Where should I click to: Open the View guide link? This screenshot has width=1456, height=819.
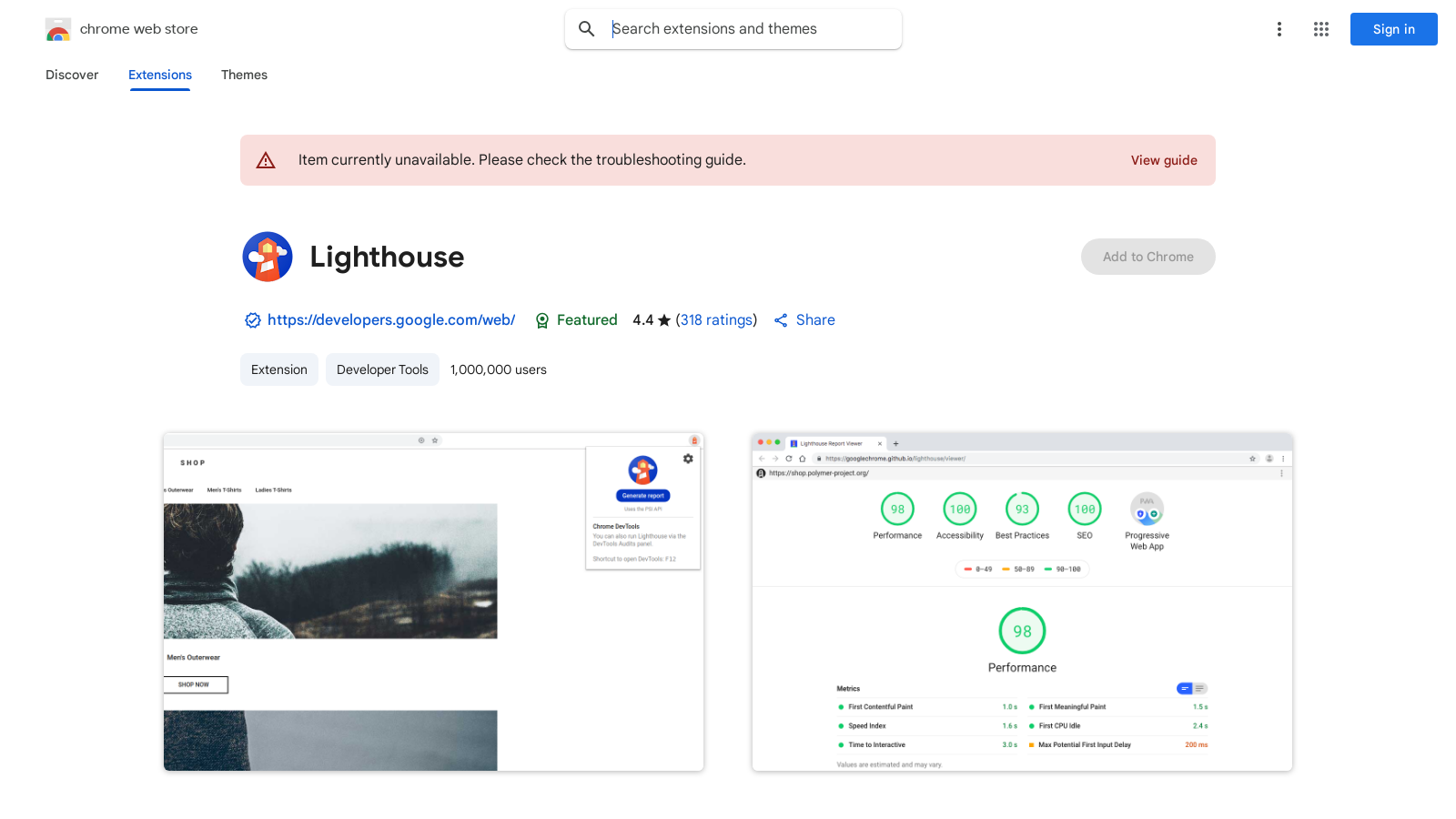click(x=1164, y=160)
